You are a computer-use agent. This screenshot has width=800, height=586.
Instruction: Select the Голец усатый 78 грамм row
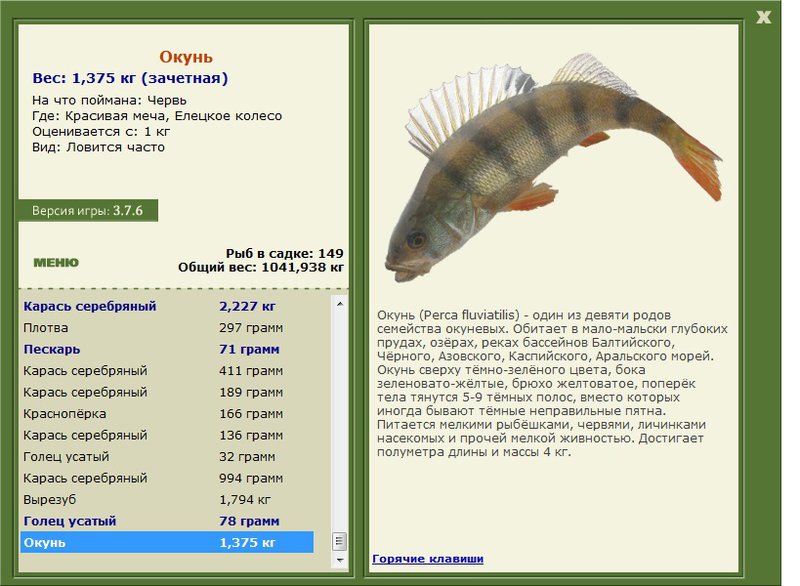pos(167,521)
